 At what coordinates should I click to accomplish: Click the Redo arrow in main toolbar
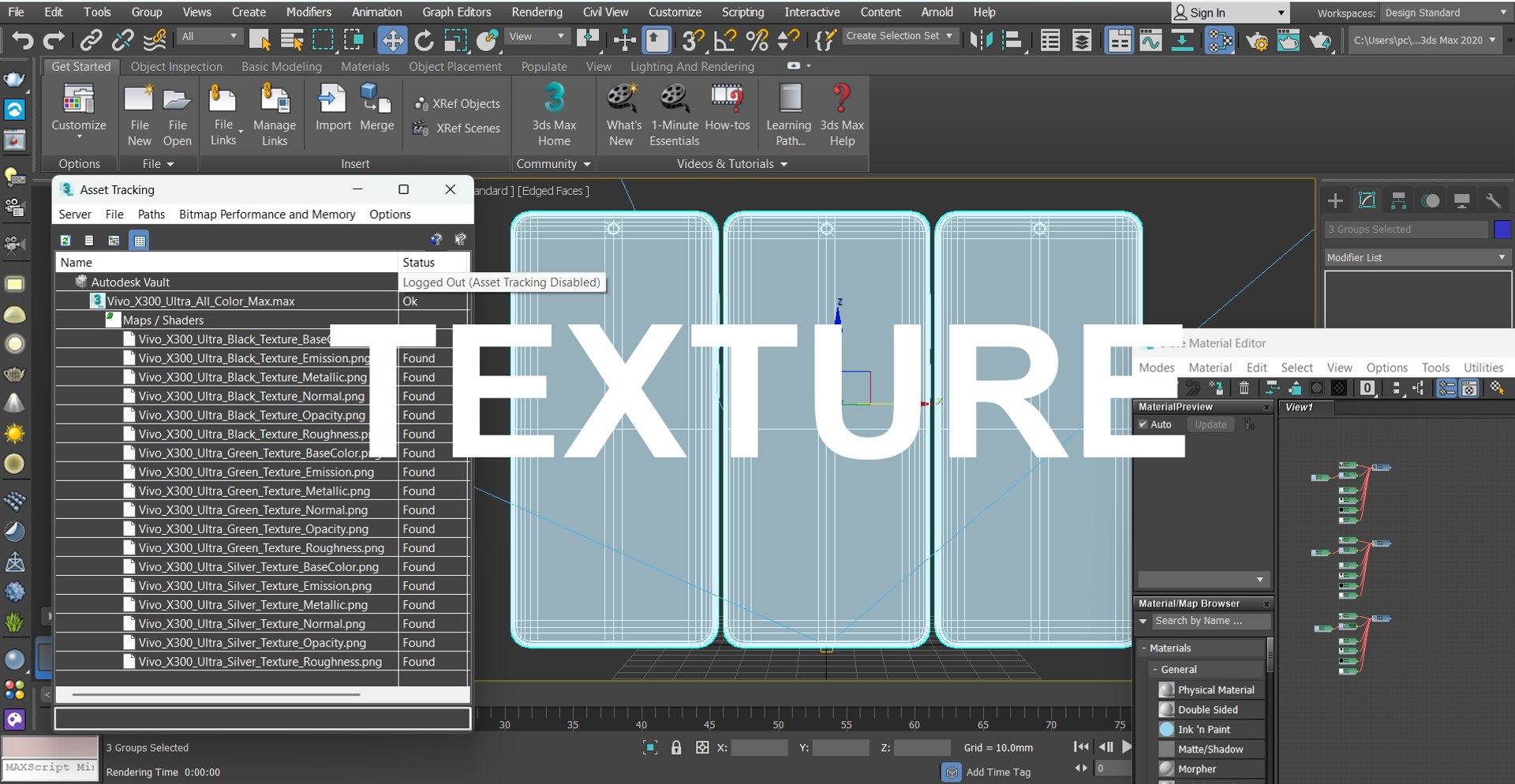[x=54, y=39]
